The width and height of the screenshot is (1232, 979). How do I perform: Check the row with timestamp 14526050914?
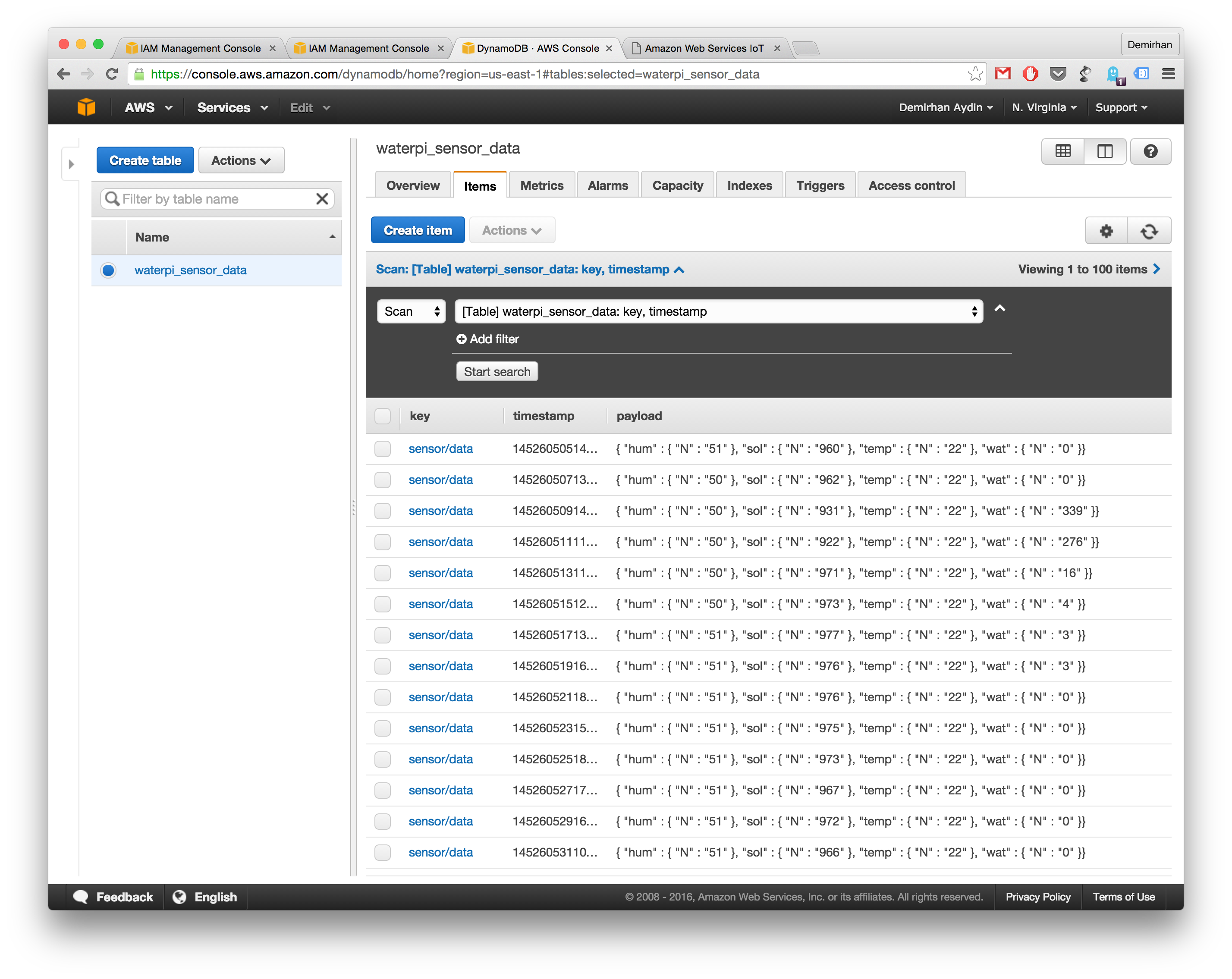[382, 511]
